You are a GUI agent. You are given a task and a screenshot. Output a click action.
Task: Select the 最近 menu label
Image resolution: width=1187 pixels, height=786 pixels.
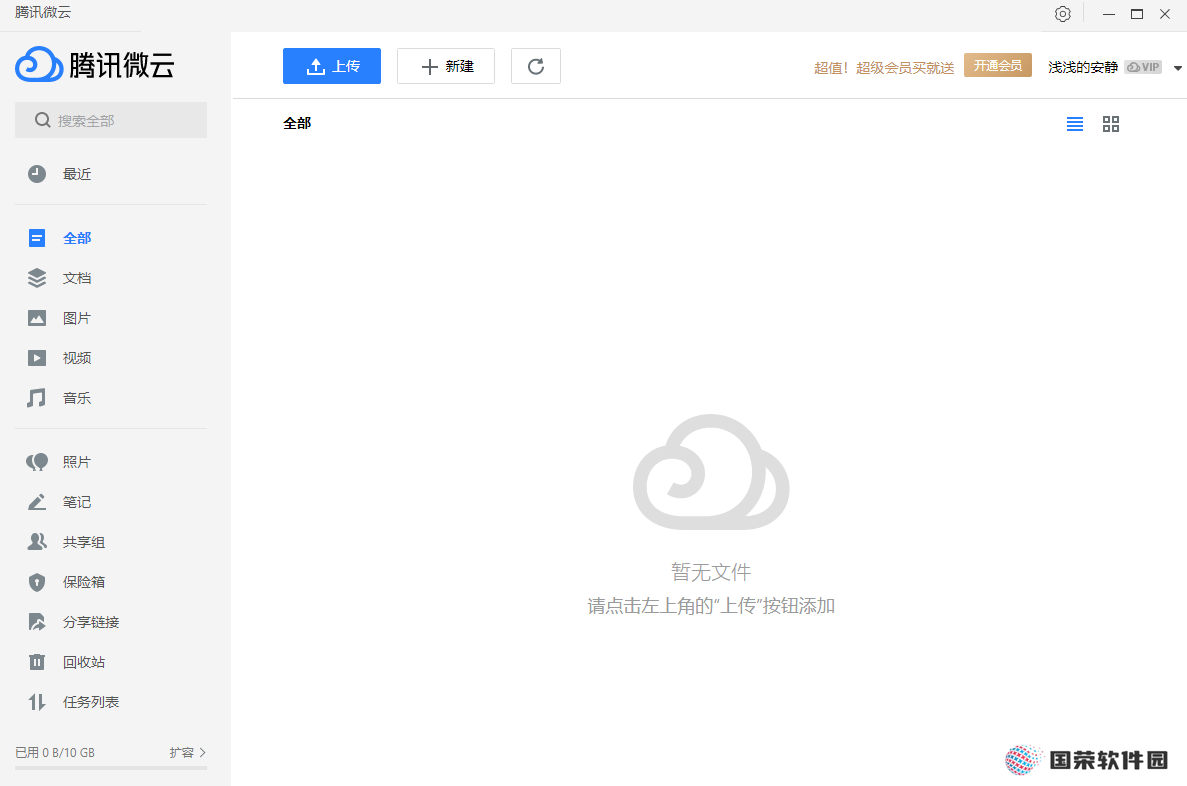pyautogui.click(x=77, y=174)
